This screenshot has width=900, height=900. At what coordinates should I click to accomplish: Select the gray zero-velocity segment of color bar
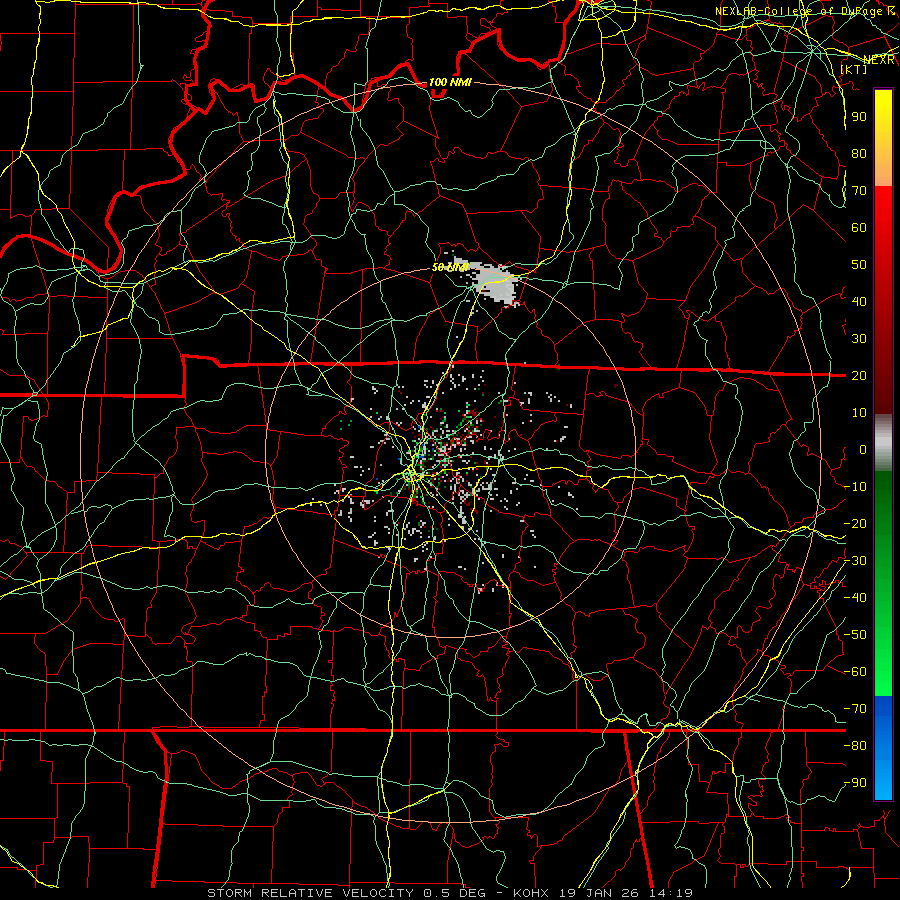[x=883, y=443]
